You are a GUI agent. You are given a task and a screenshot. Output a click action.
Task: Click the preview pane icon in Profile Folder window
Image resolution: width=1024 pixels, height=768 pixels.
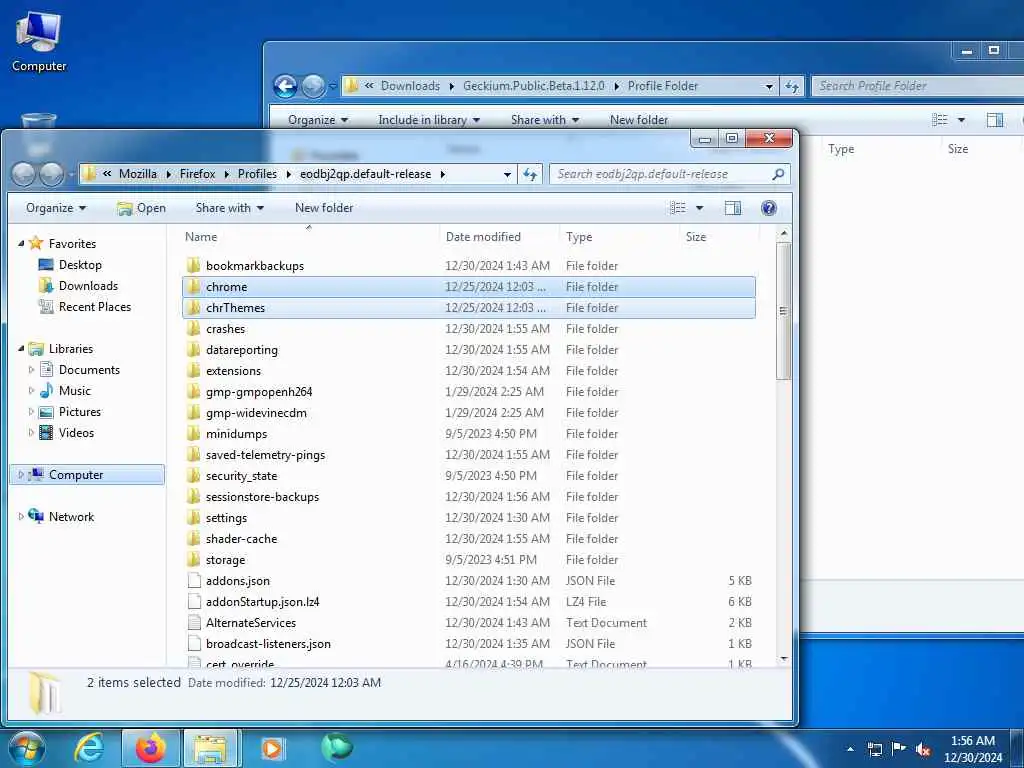[x=995, y=120]
